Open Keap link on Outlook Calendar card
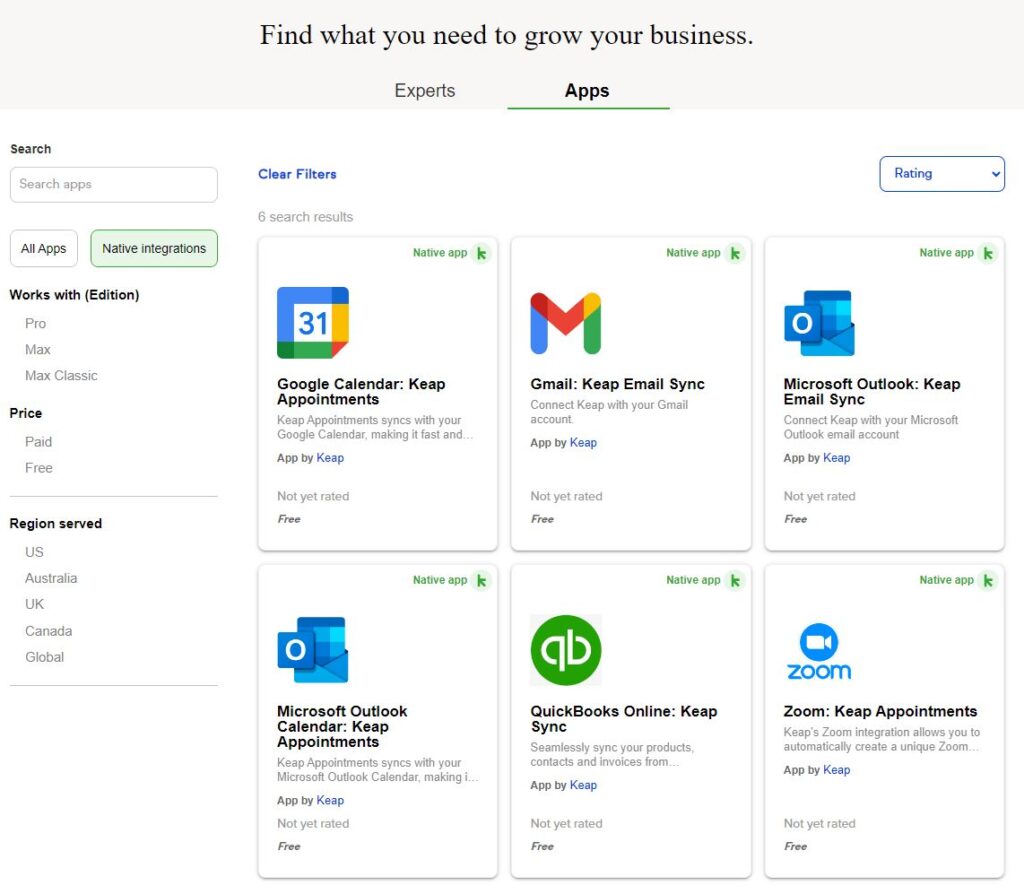The image size is (1024, 894). point(330,801)
